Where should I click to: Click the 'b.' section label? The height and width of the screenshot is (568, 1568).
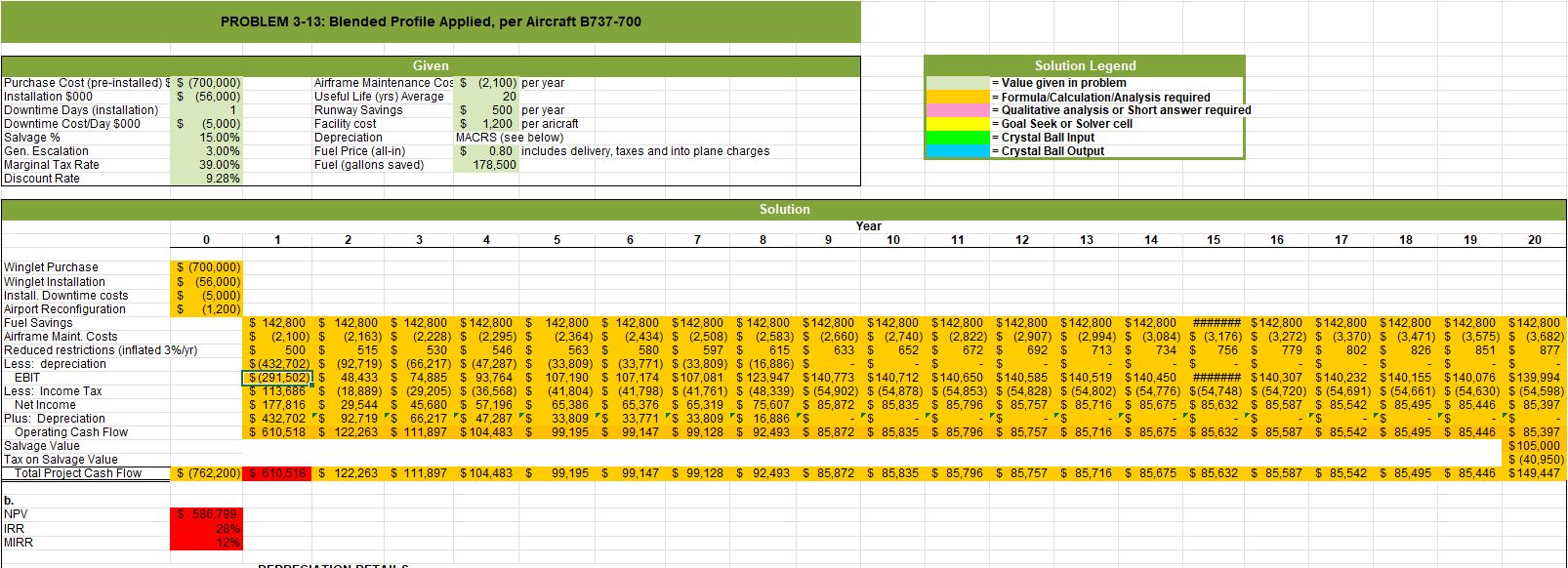(x=8, y=501)
